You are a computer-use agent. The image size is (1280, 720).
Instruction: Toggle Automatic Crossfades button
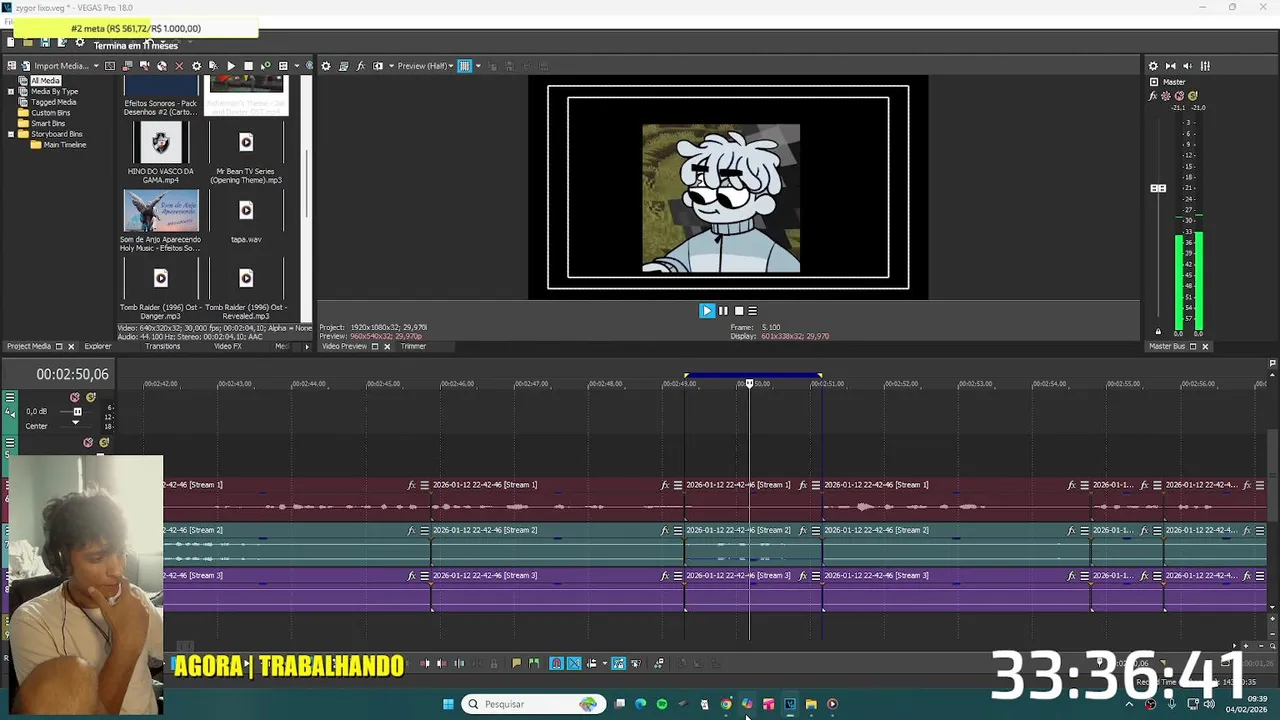(574, 663)
